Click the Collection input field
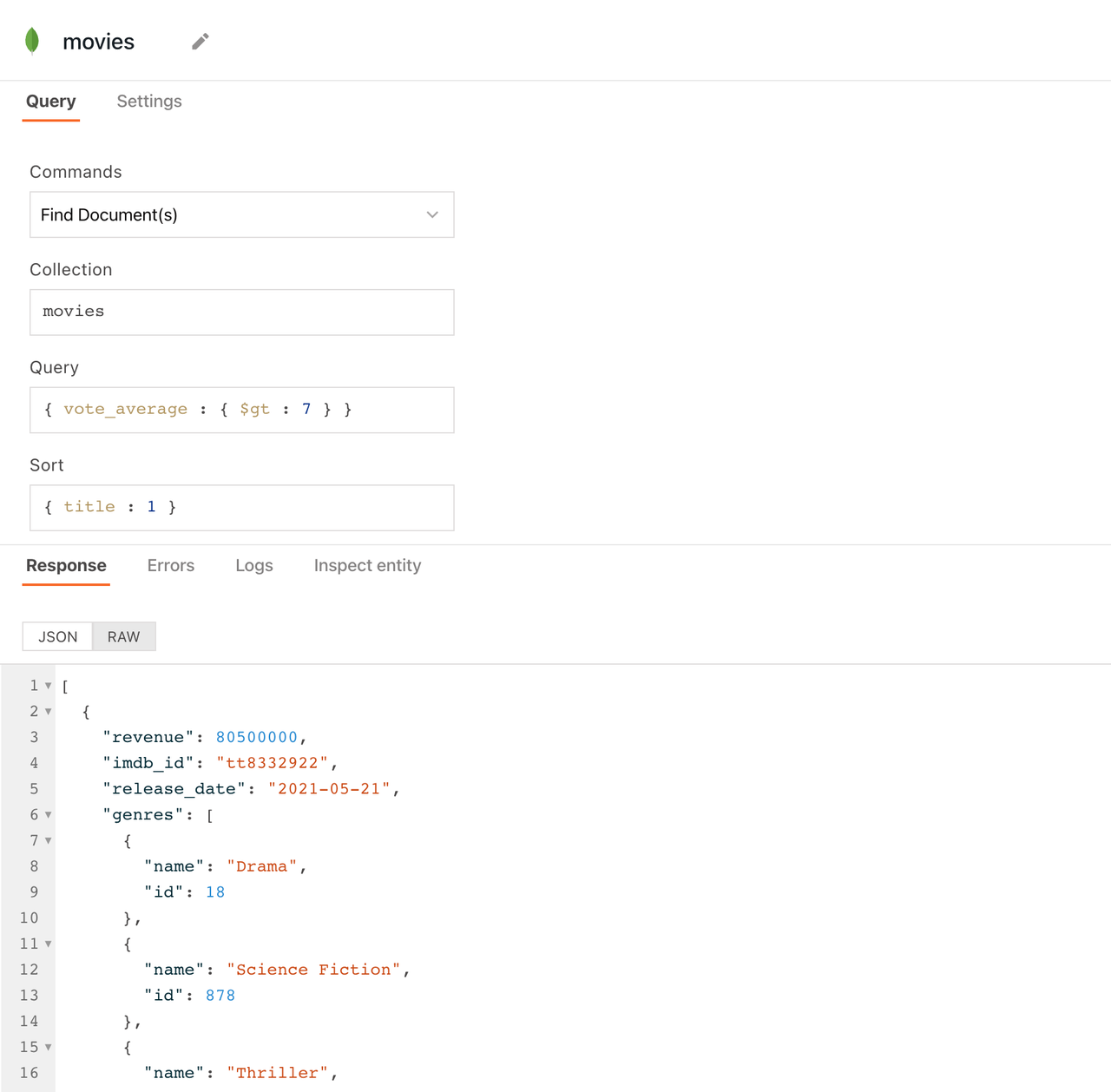This screenshot has width=1111, height=1092. point(241,312)
